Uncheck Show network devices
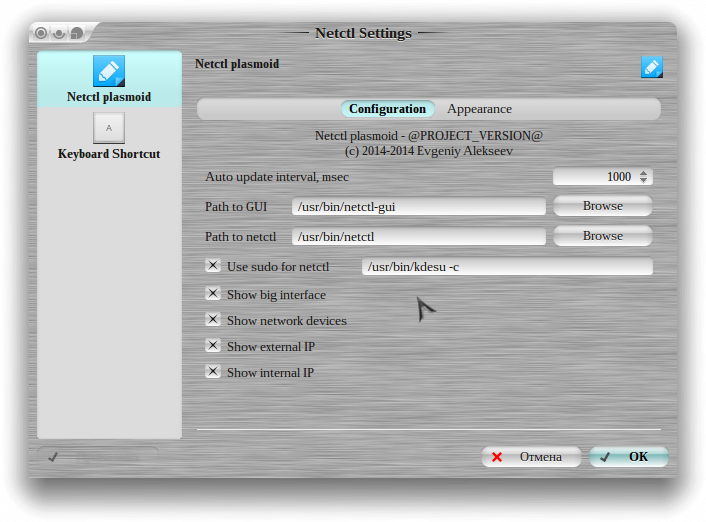Viewport: 706px width, 522px height. click(213, 320)
